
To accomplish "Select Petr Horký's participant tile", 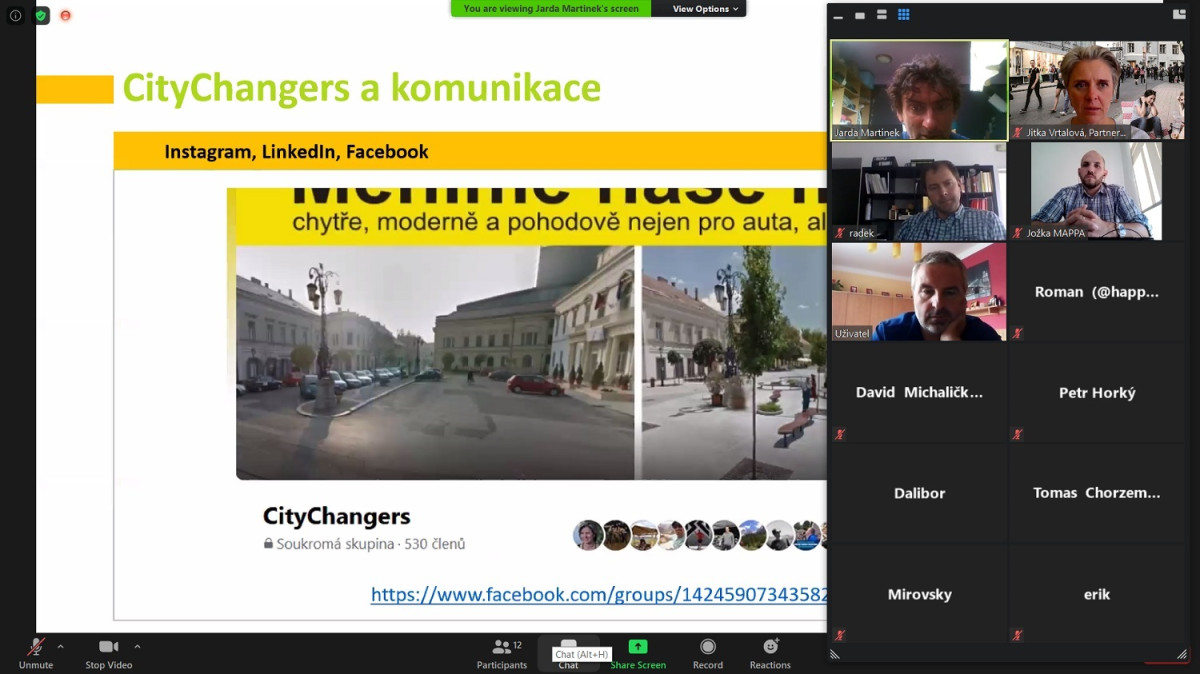I will click(x=1097, y=393).
